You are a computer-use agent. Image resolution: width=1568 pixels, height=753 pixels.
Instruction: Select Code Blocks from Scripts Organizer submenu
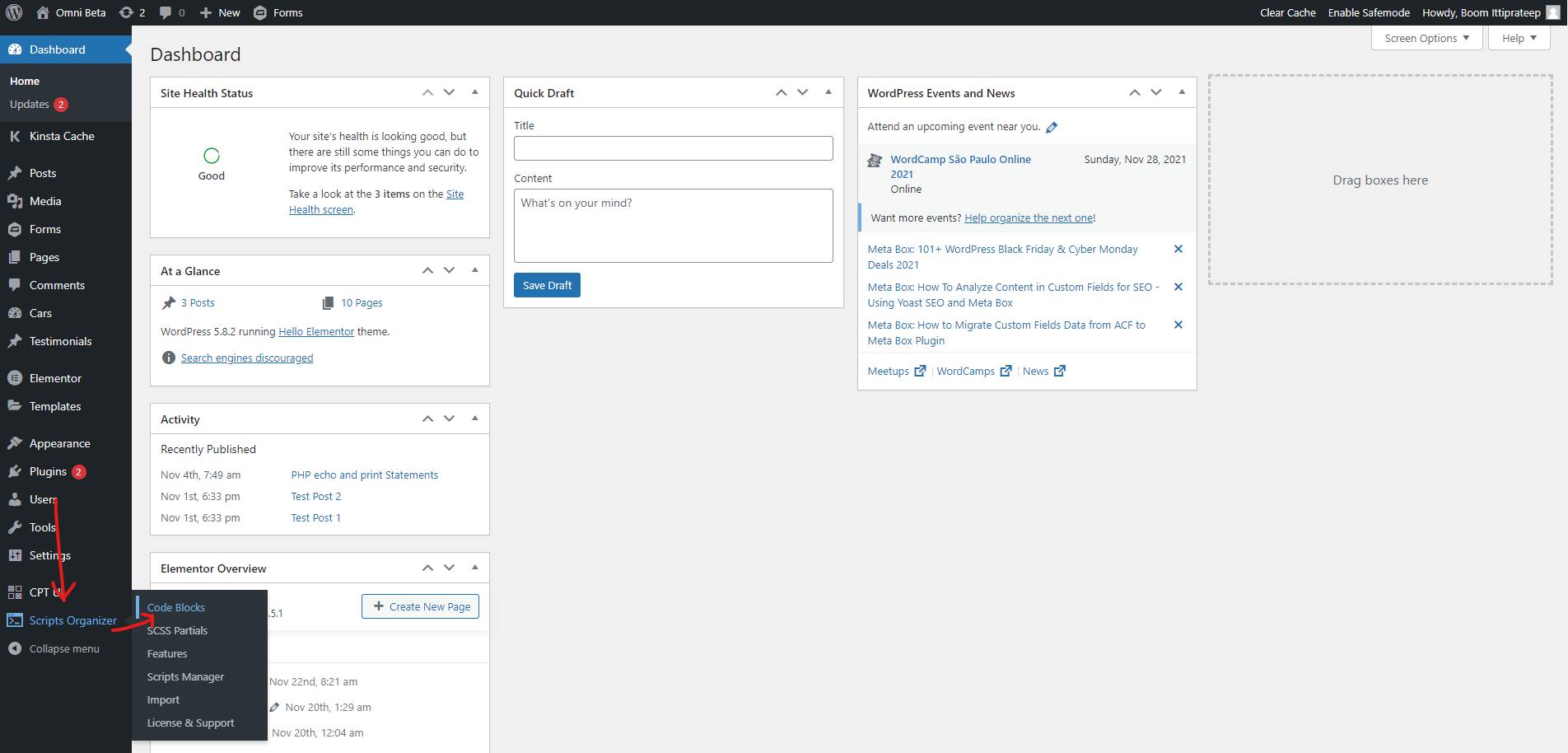176,607
